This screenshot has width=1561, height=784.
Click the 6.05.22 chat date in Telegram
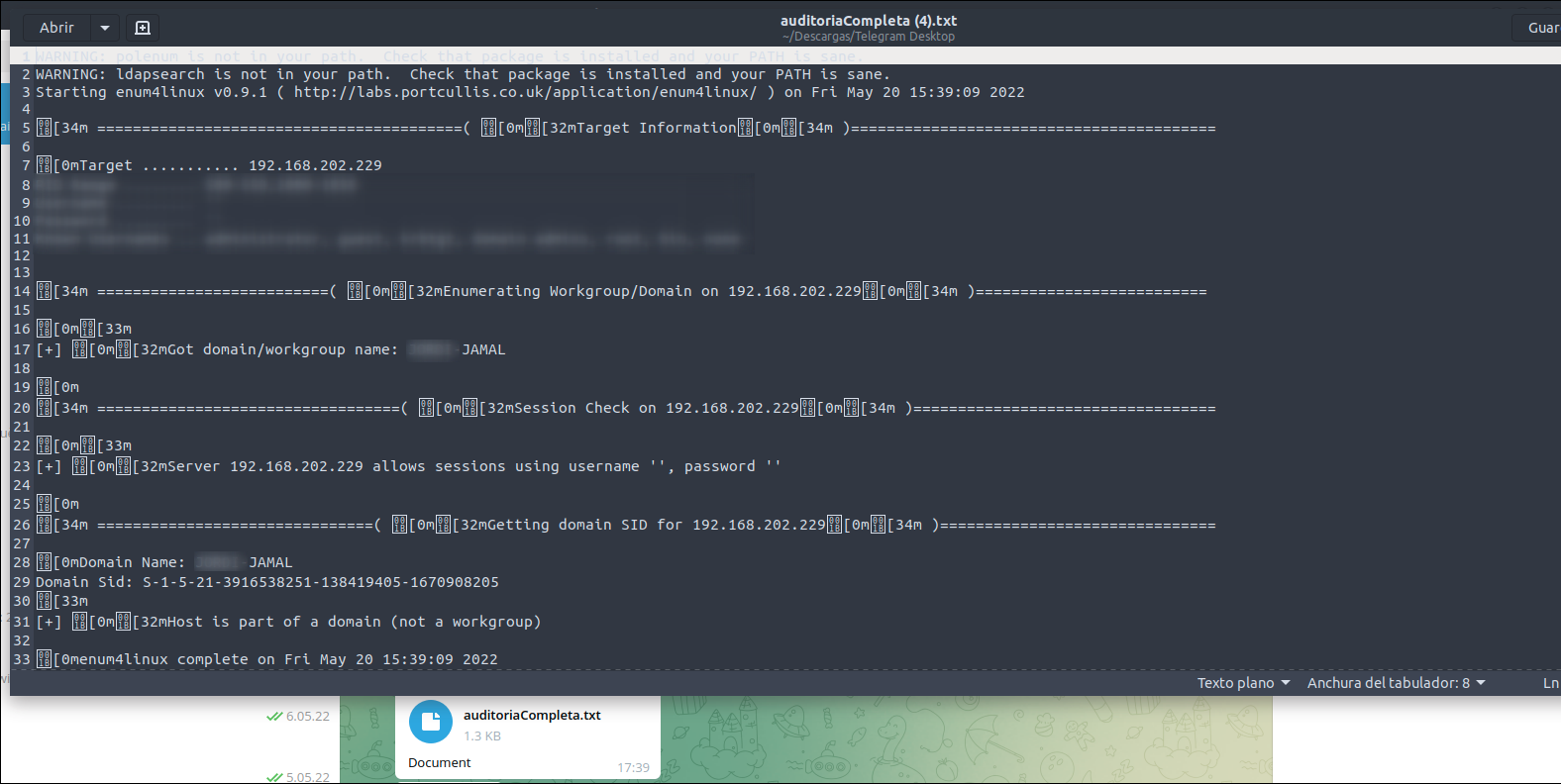[307, 716]
